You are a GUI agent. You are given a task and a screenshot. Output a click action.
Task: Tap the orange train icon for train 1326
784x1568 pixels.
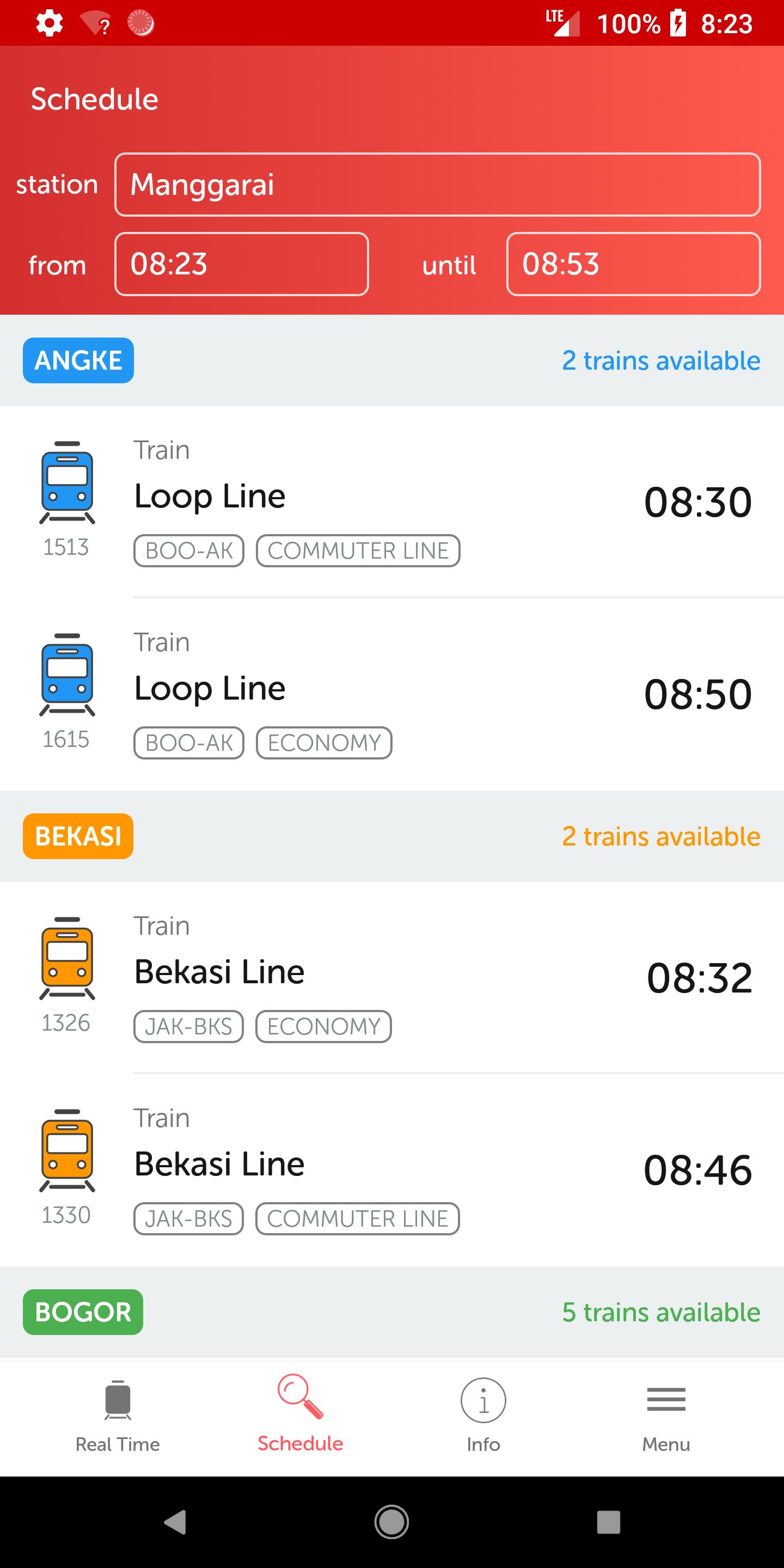67,958
